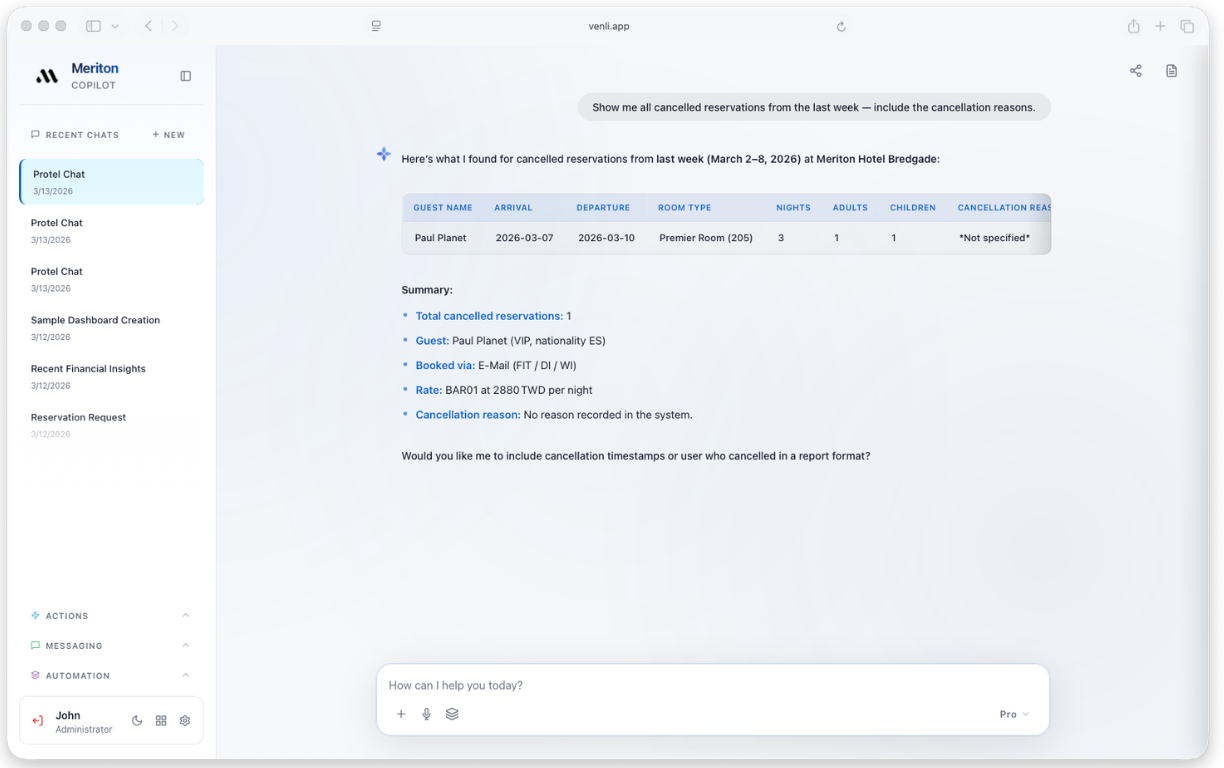
Task: Click the plus attachment icon in chat box
Action: 401,714
